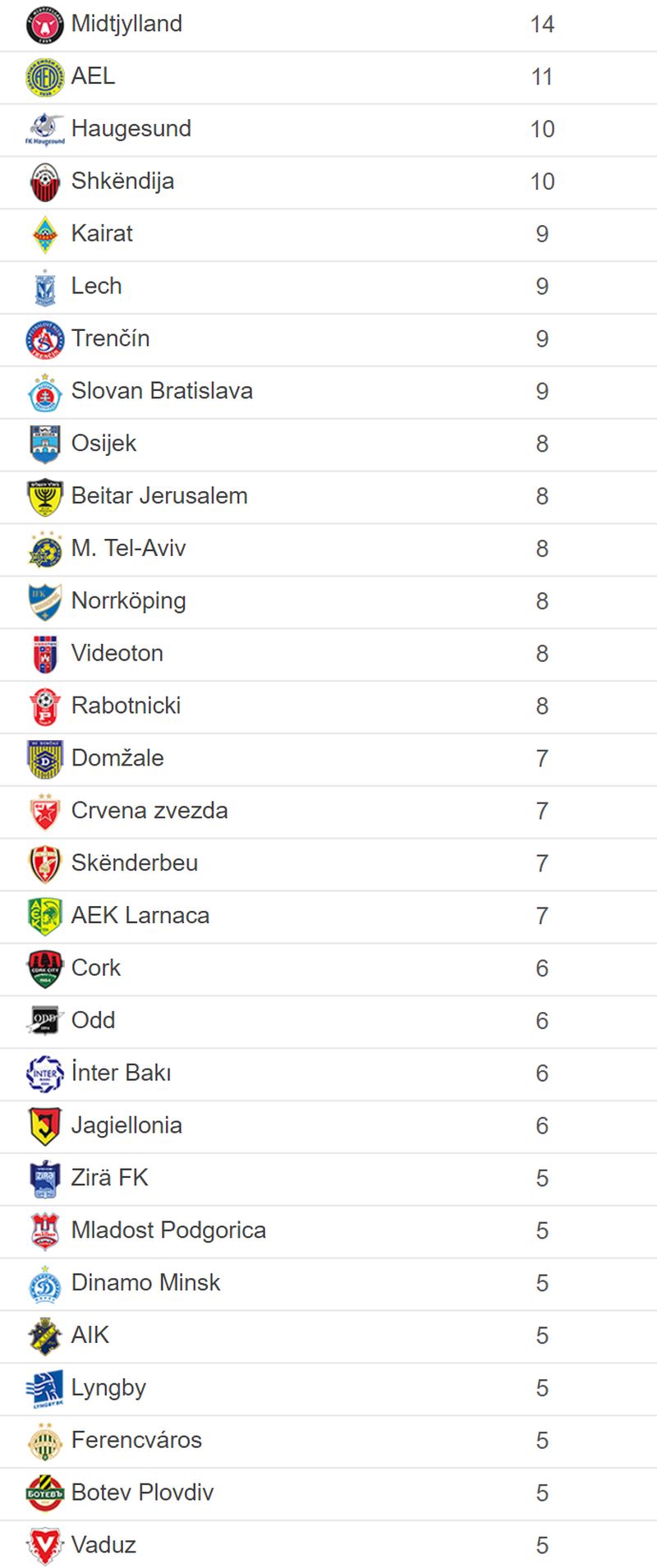Open the Ferencváros team page link
The image size is (657, 1568).
pyautogui.click(x=136, y=1441)
